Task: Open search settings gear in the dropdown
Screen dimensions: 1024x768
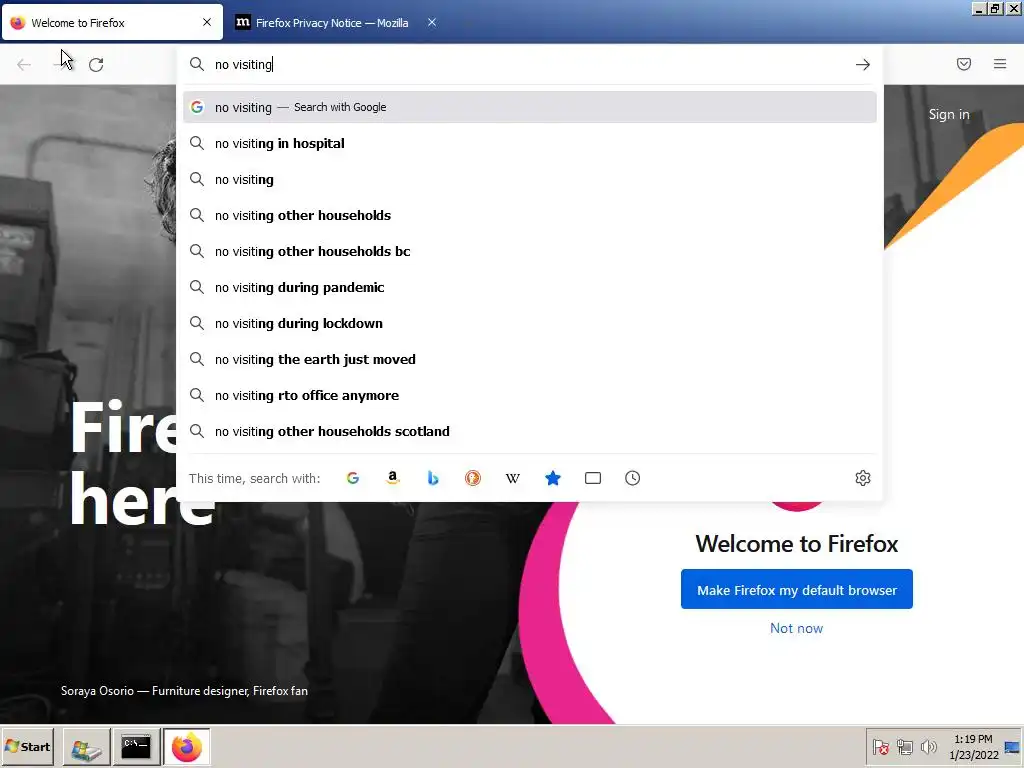Action: click(x=863, y=478)
